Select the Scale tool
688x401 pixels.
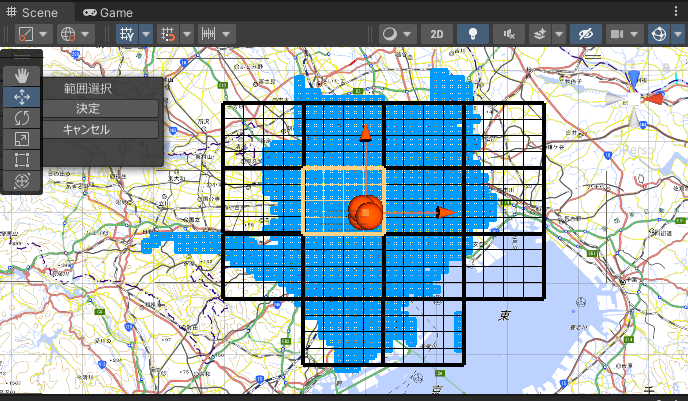click(22, 139)
